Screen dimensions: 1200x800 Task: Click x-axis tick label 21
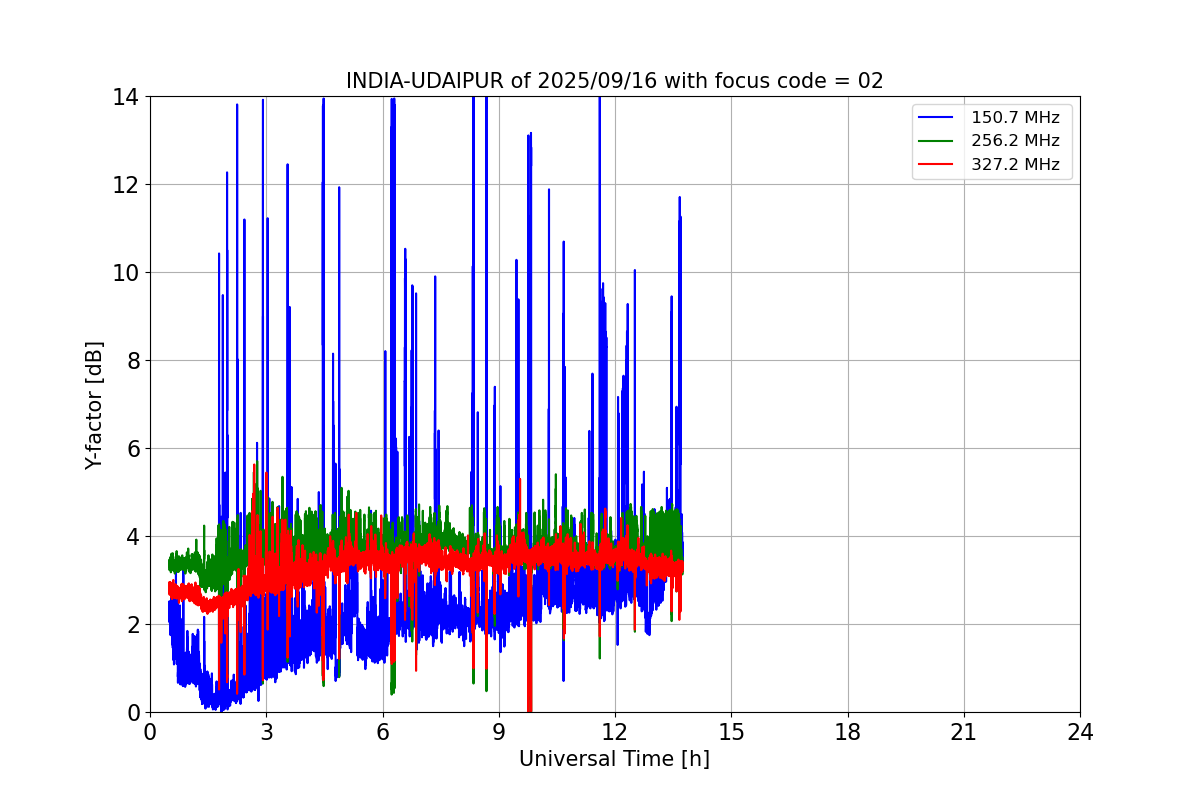tap(964, 732)
